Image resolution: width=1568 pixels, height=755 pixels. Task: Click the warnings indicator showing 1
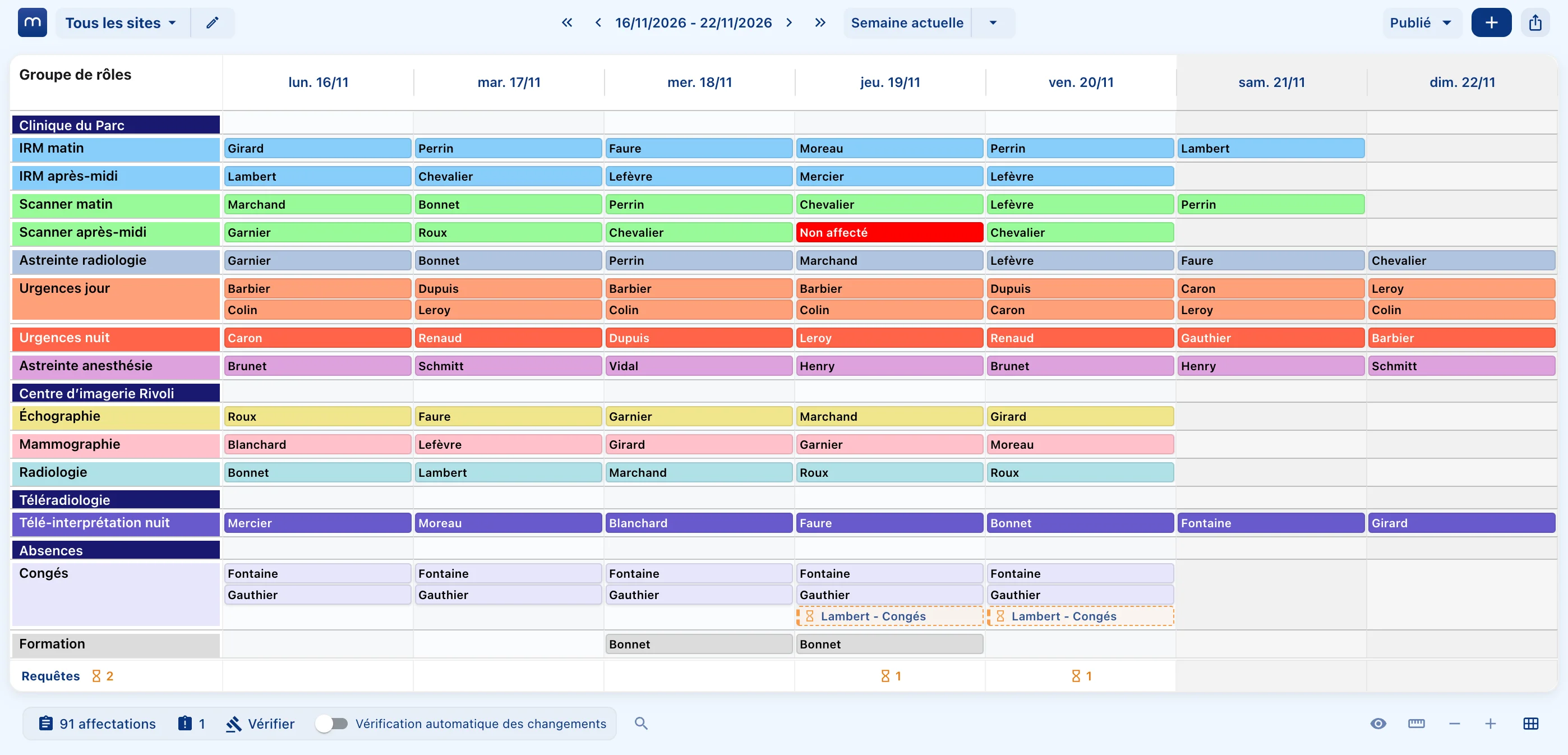[192, 724]
